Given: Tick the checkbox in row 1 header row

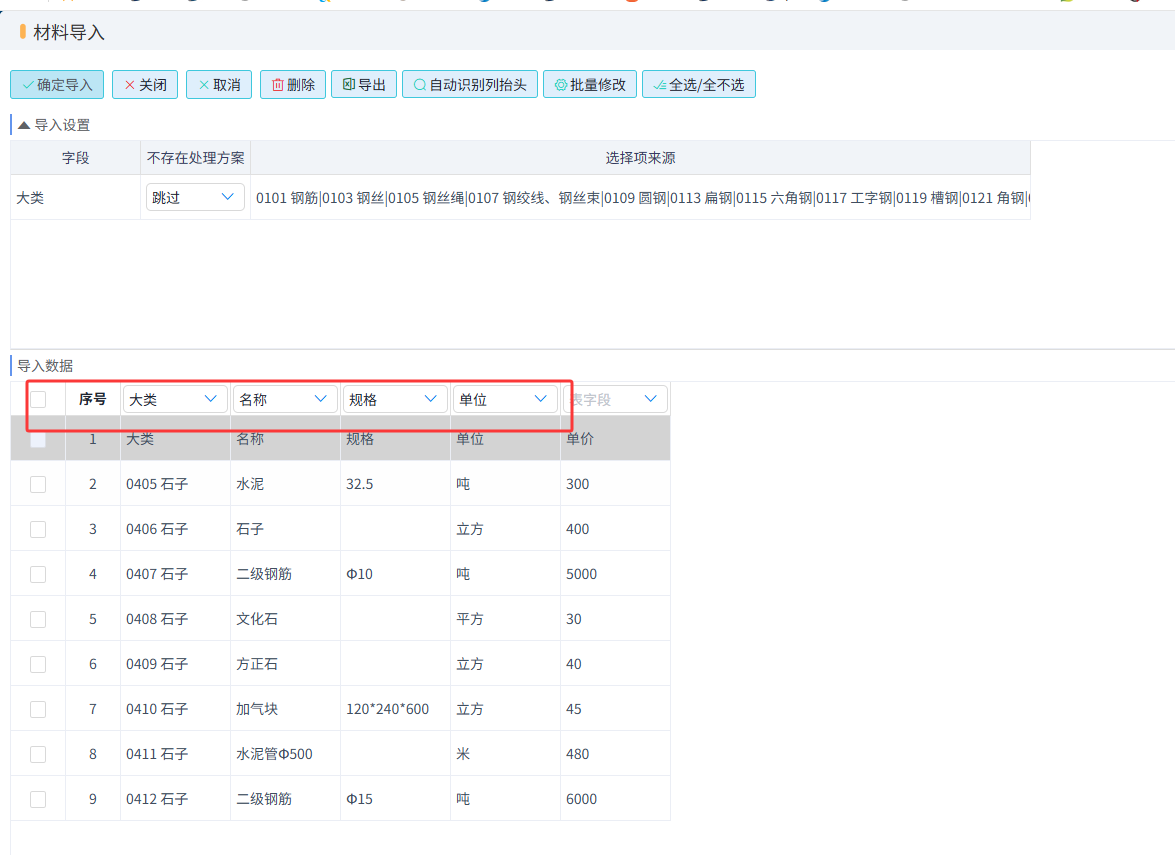Looking at the screenshot, I should [x=38, y=439].
